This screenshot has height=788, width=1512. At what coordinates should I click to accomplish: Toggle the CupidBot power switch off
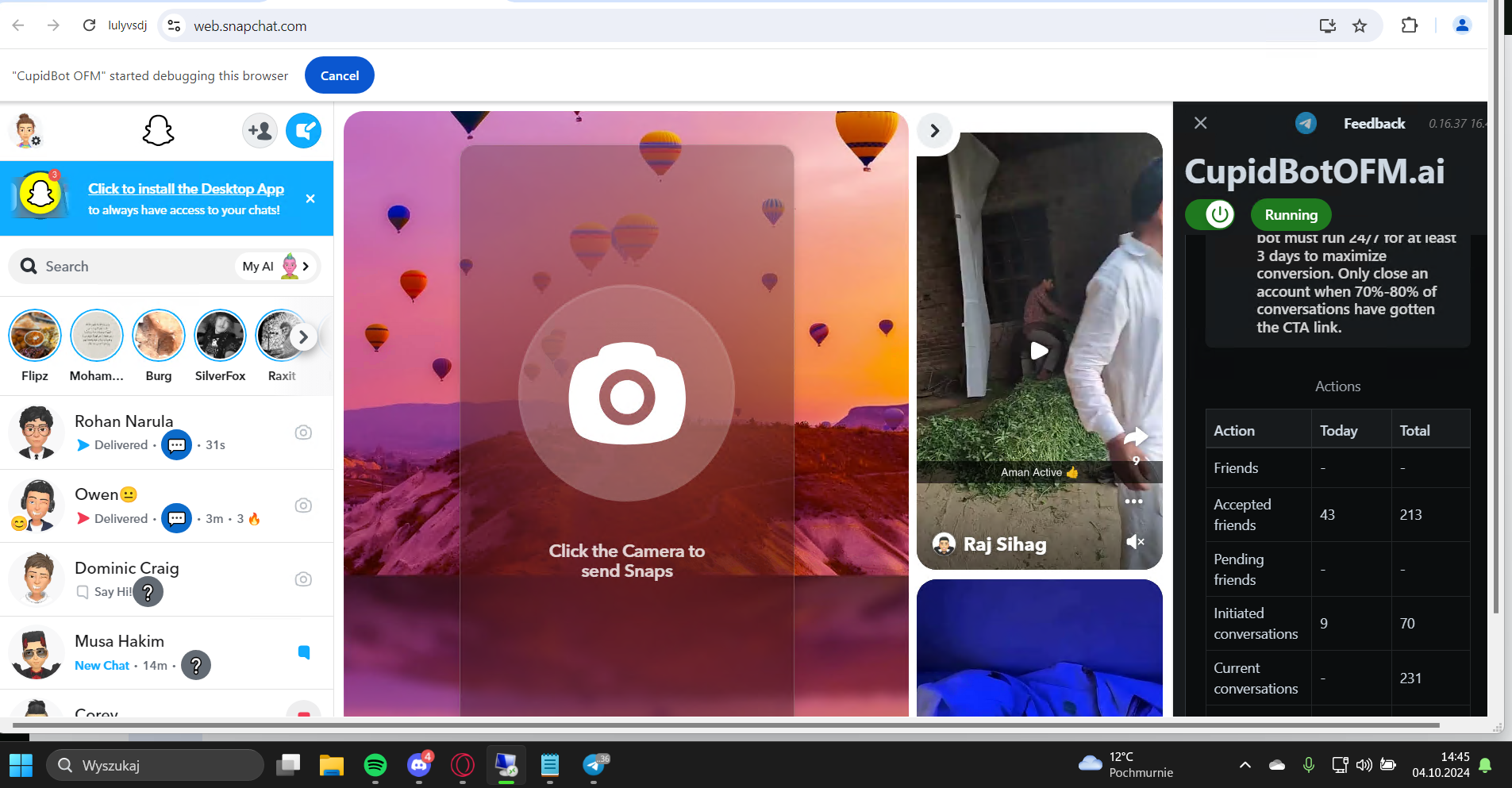pos(1210,214)
